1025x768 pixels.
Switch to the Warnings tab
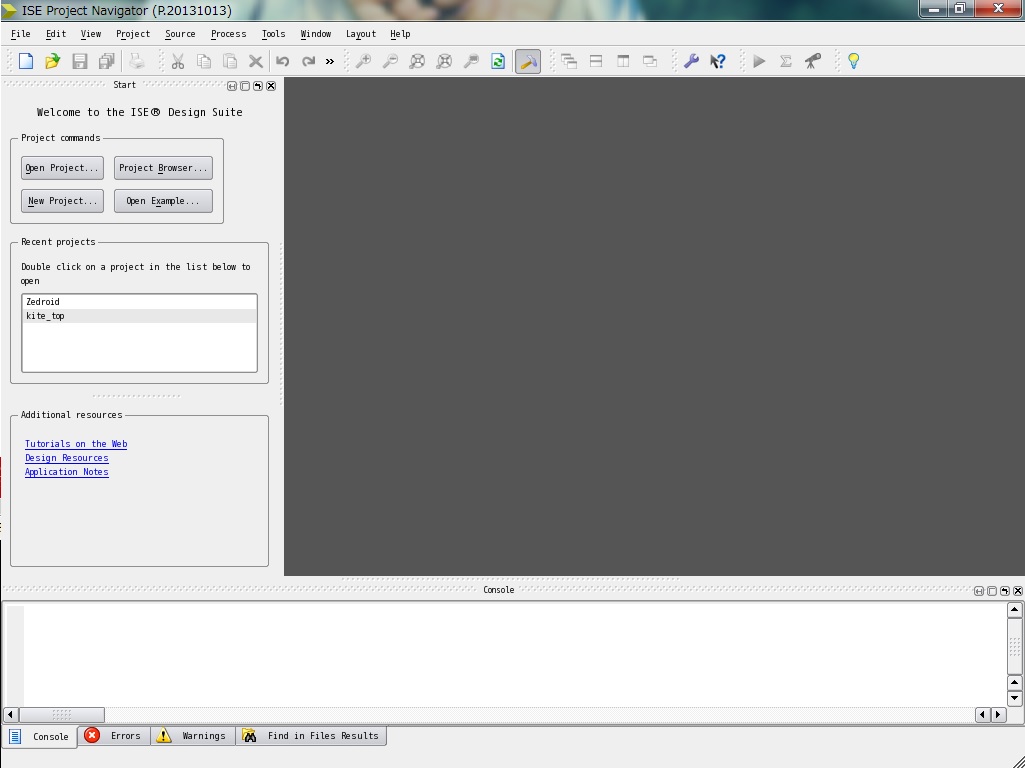pyautogui.click(x=193, y=736)
